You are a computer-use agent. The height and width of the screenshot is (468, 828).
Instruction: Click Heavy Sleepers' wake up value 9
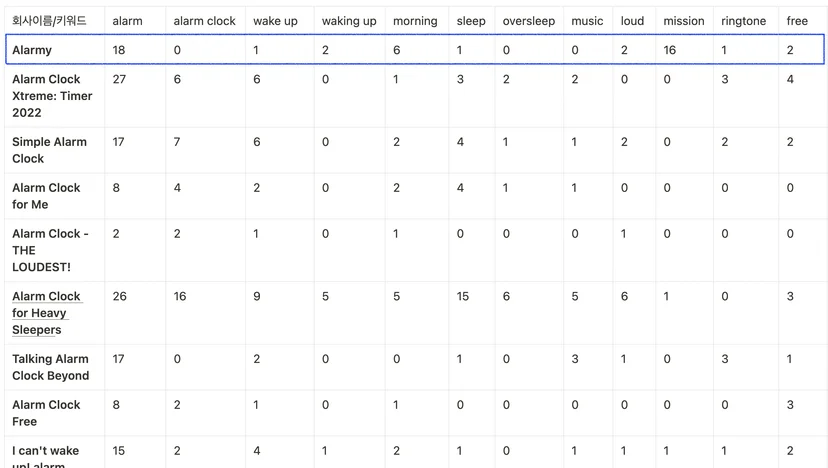point(257,296)
